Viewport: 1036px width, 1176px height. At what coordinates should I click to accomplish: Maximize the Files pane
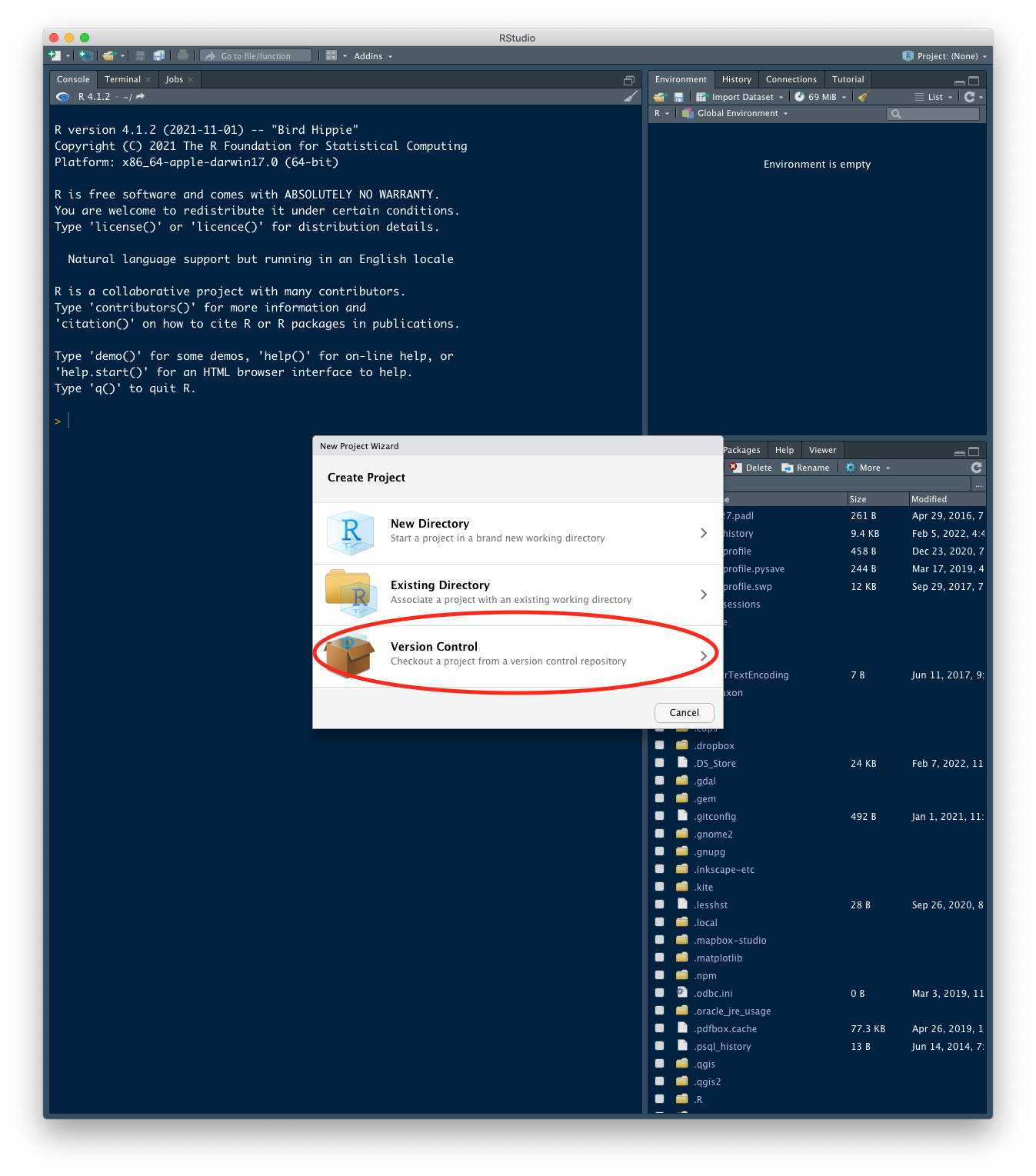pos(974,451)
